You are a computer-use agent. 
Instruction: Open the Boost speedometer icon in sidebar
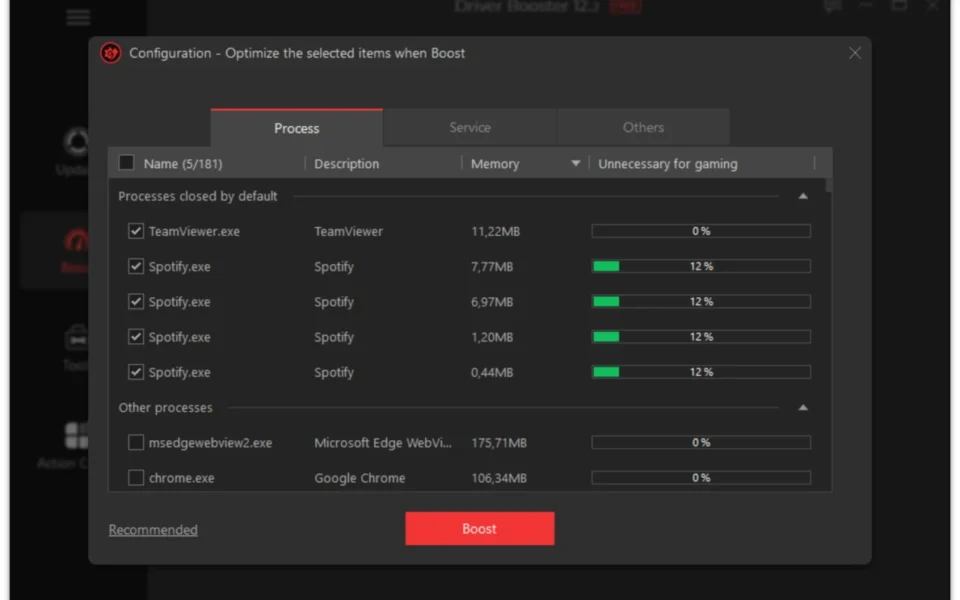76,241
